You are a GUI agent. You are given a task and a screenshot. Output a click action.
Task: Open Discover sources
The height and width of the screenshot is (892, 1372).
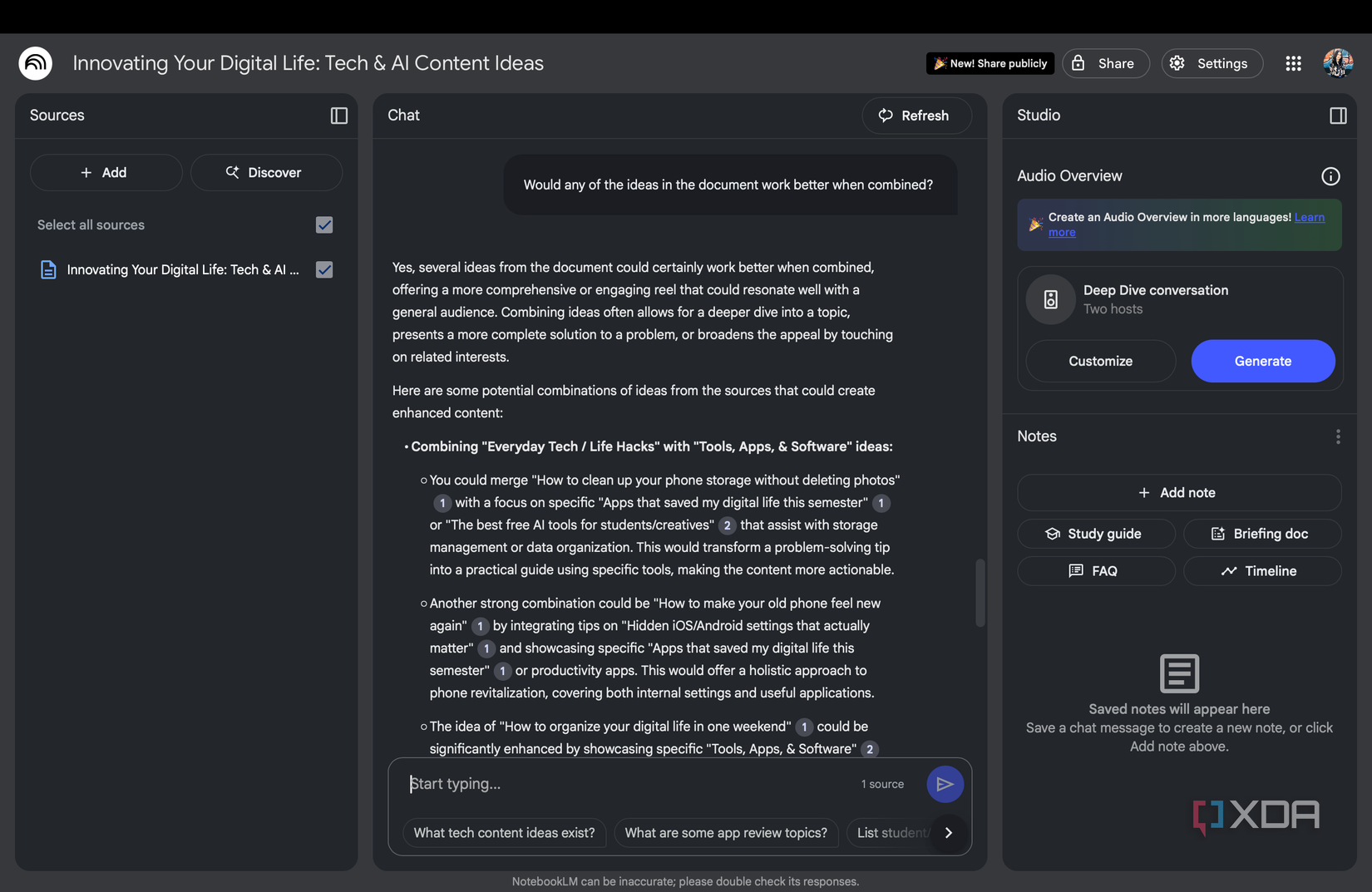(265, 172)
